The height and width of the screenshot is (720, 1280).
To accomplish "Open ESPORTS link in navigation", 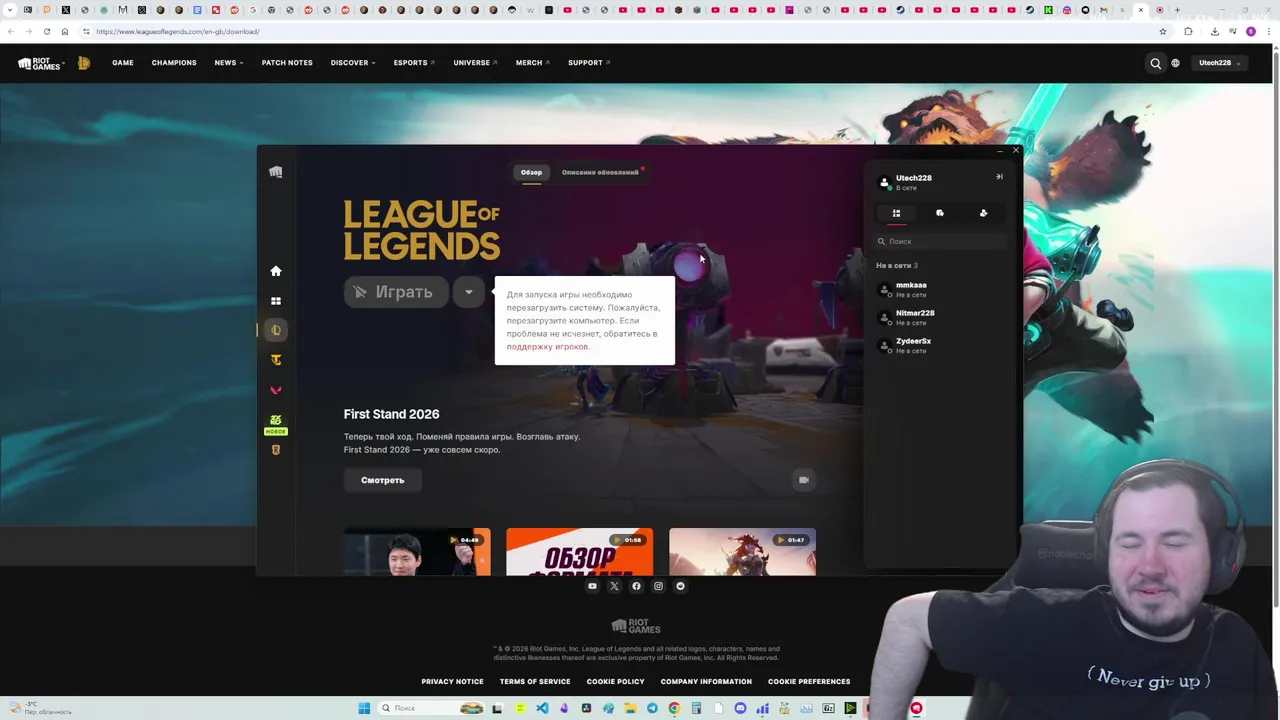I will tap(414, 63).
